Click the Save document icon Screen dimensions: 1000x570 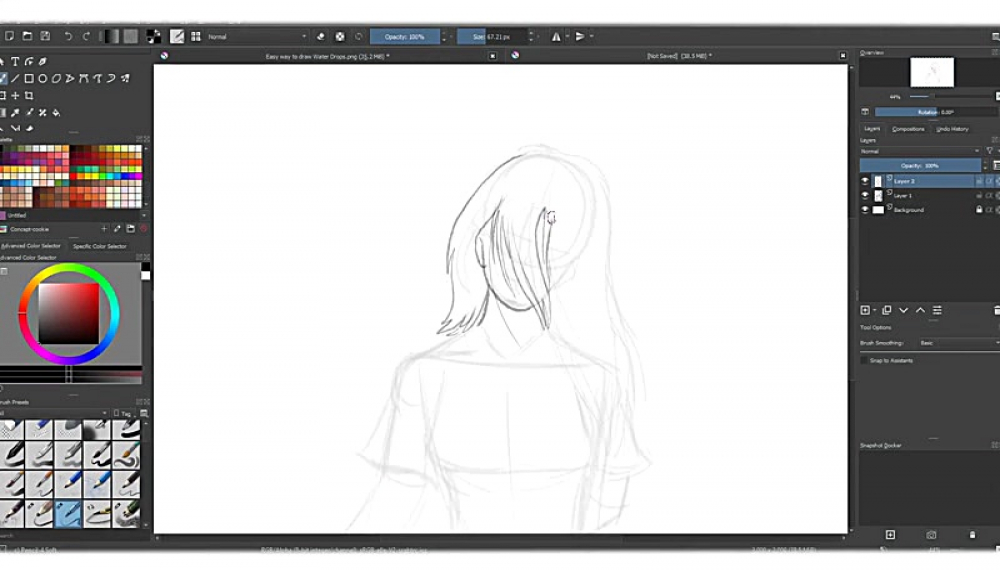(x=45, y=37)
